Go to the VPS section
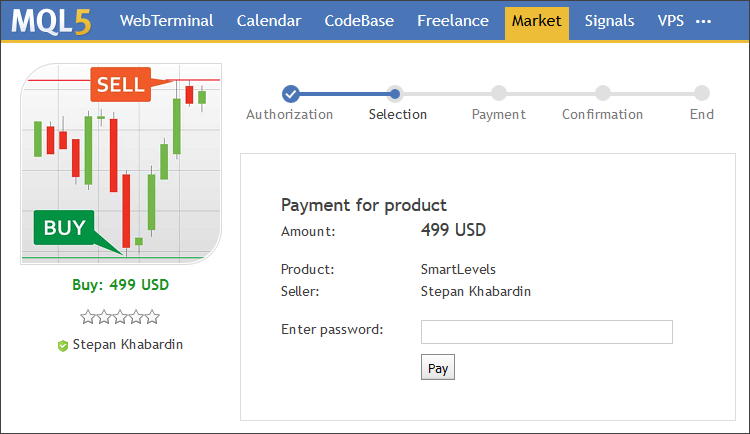 click(671, 21)
